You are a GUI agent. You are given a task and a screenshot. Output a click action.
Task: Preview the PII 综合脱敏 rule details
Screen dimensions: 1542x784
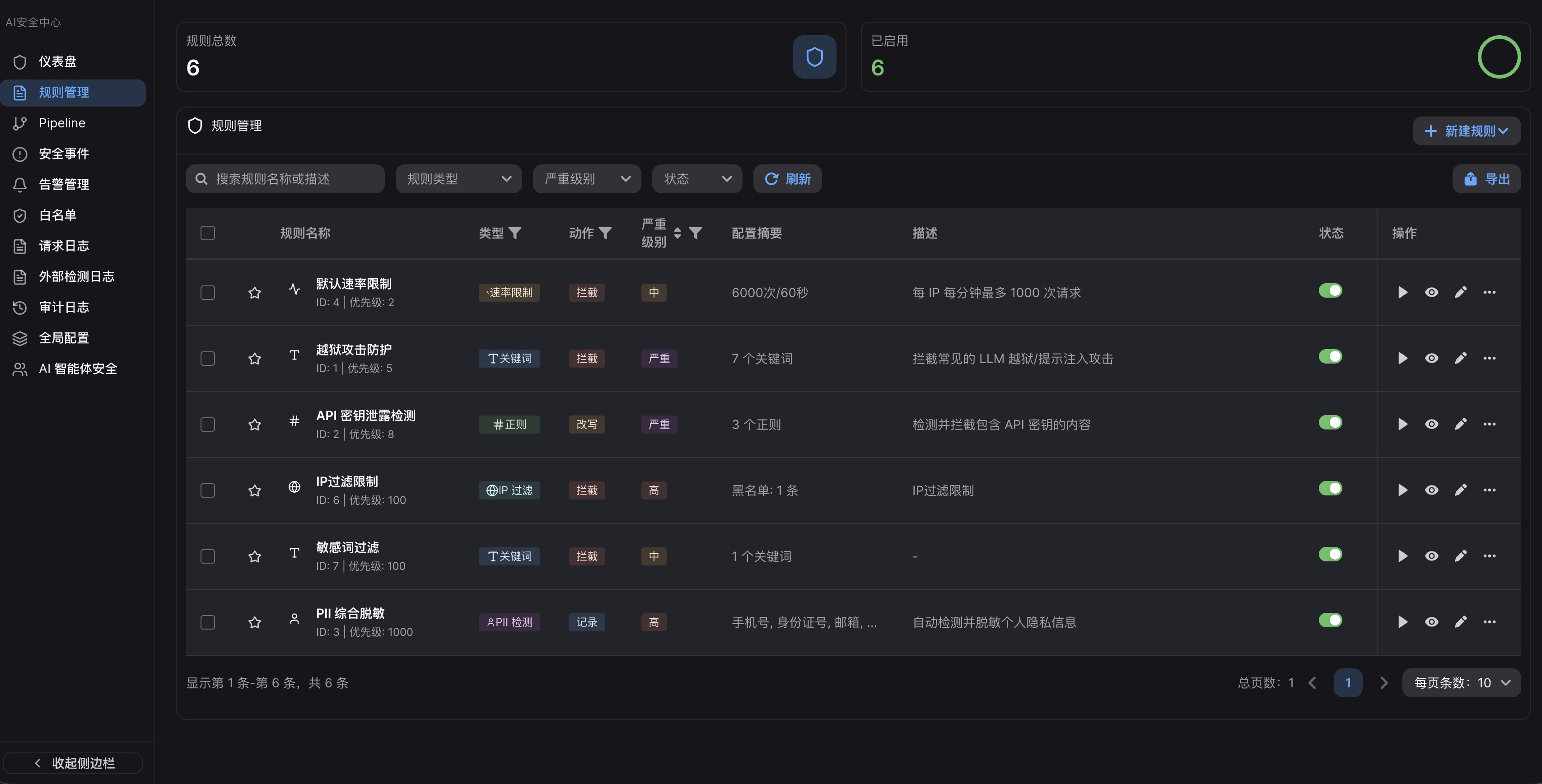click(1431, 622)
